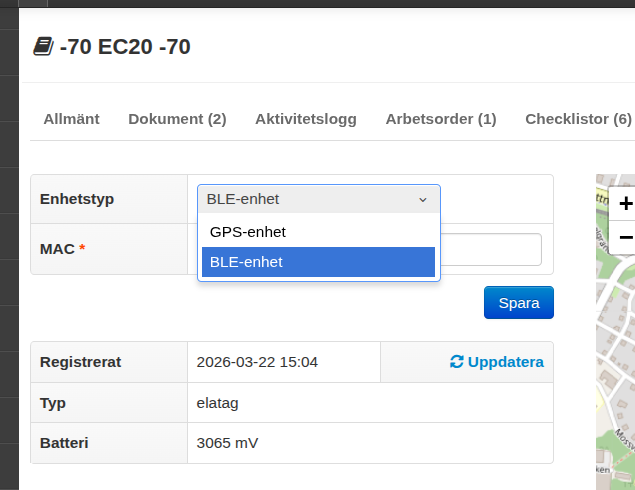Click the Registrerat timestamp value
This screenshot has width=635, height=490.
pyautogui.click(x=257, y=362)
